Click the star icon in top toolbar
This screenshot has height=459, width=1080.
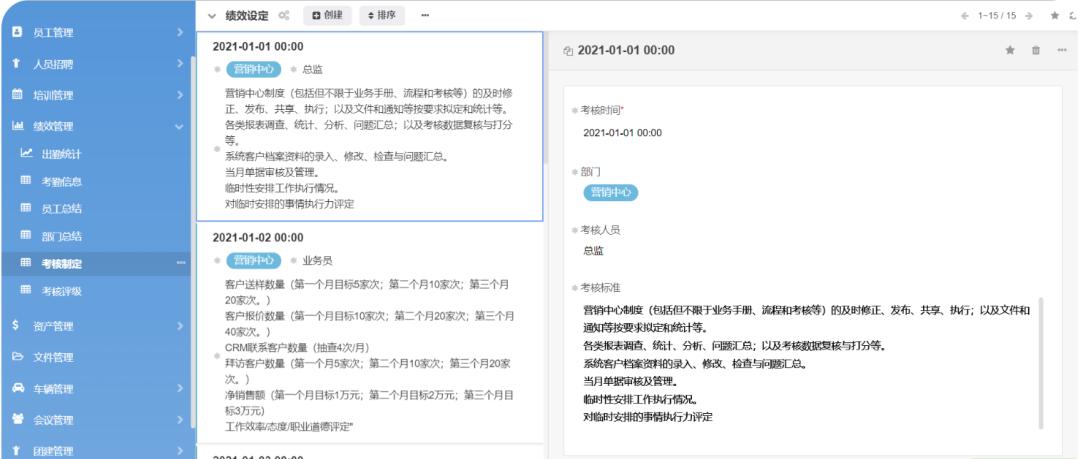1055,16
